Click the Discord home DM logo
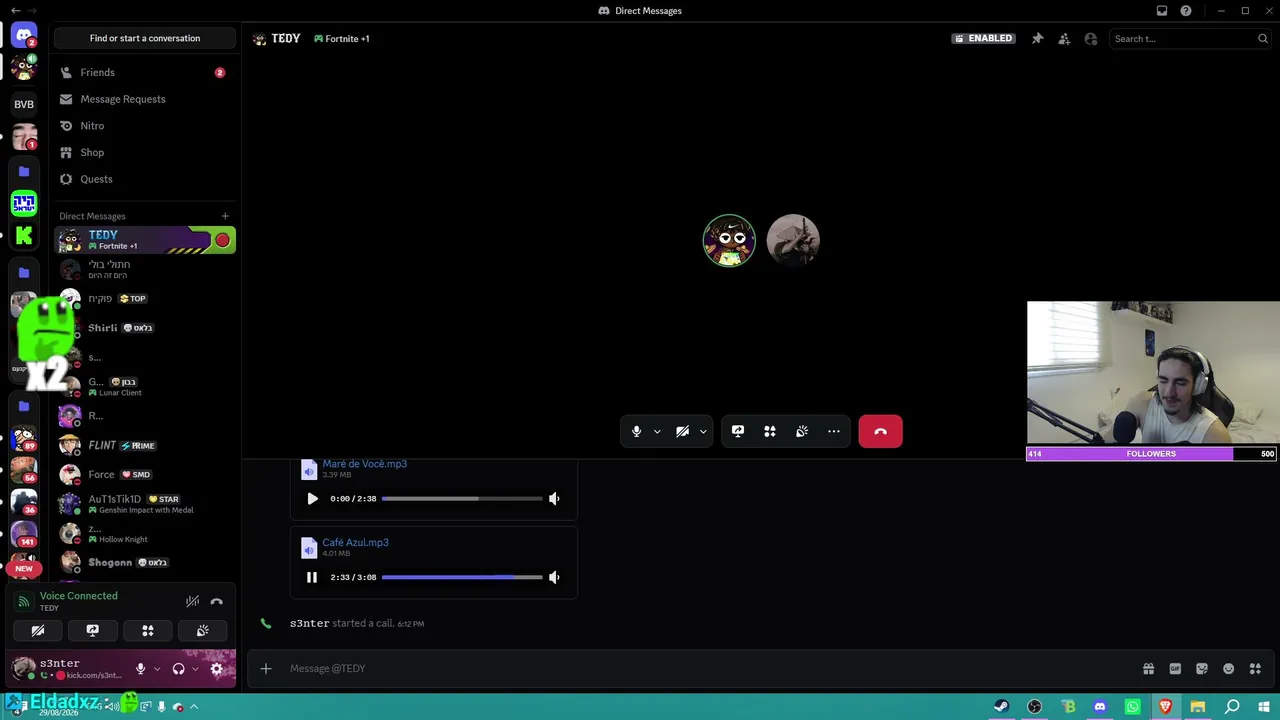Screen dimensions: 1280x720 pos(24,36)
